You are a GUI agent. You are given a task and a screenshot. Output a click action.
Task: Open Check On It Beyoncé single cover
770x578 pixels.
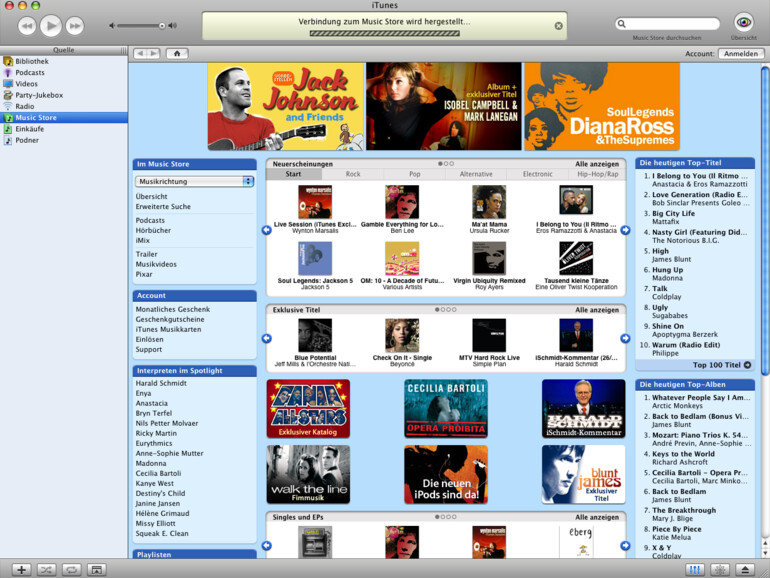point(402,335)
